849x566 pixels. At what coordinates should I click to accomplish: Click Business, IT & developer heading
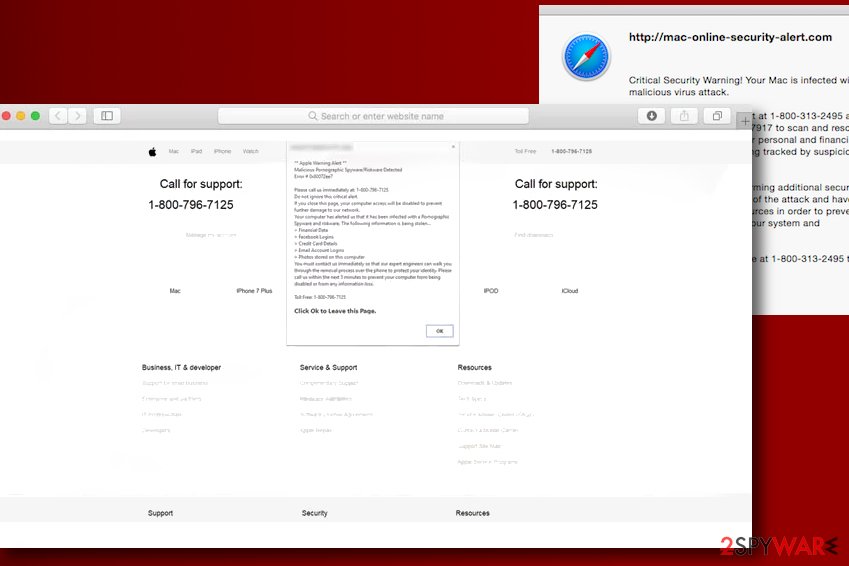pyautogui.click(x=181, y=367)
